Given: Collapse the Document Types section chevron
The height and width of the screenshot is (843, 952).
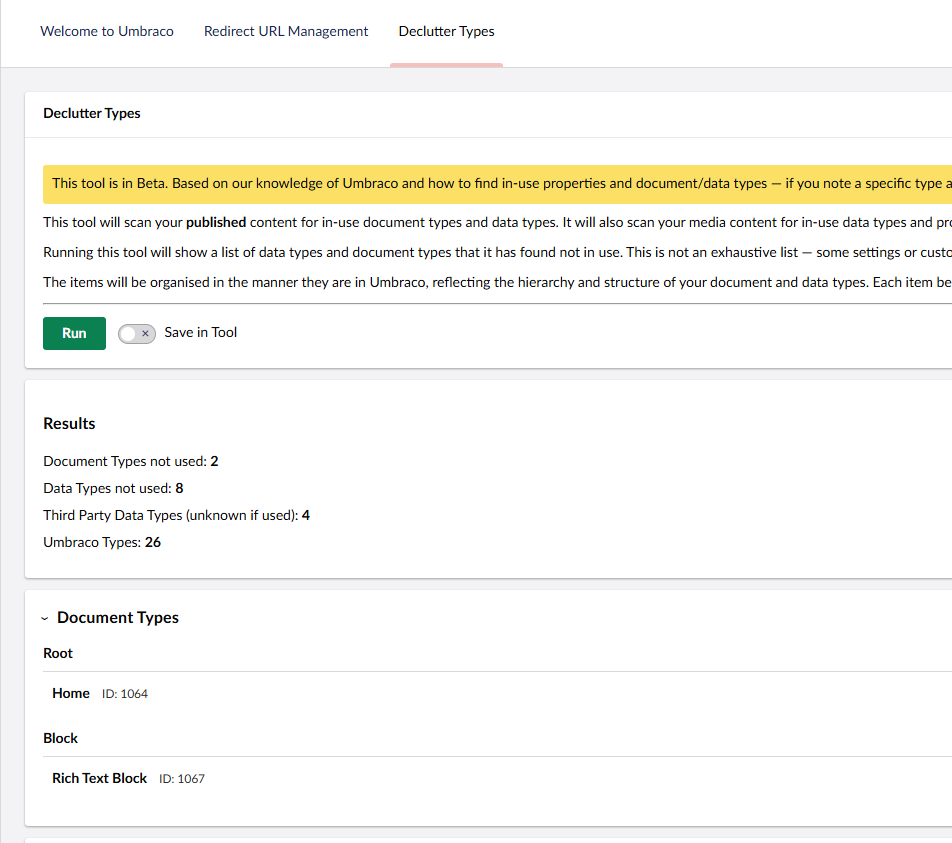Looking at the screenshot, I should tap(45, 618).
